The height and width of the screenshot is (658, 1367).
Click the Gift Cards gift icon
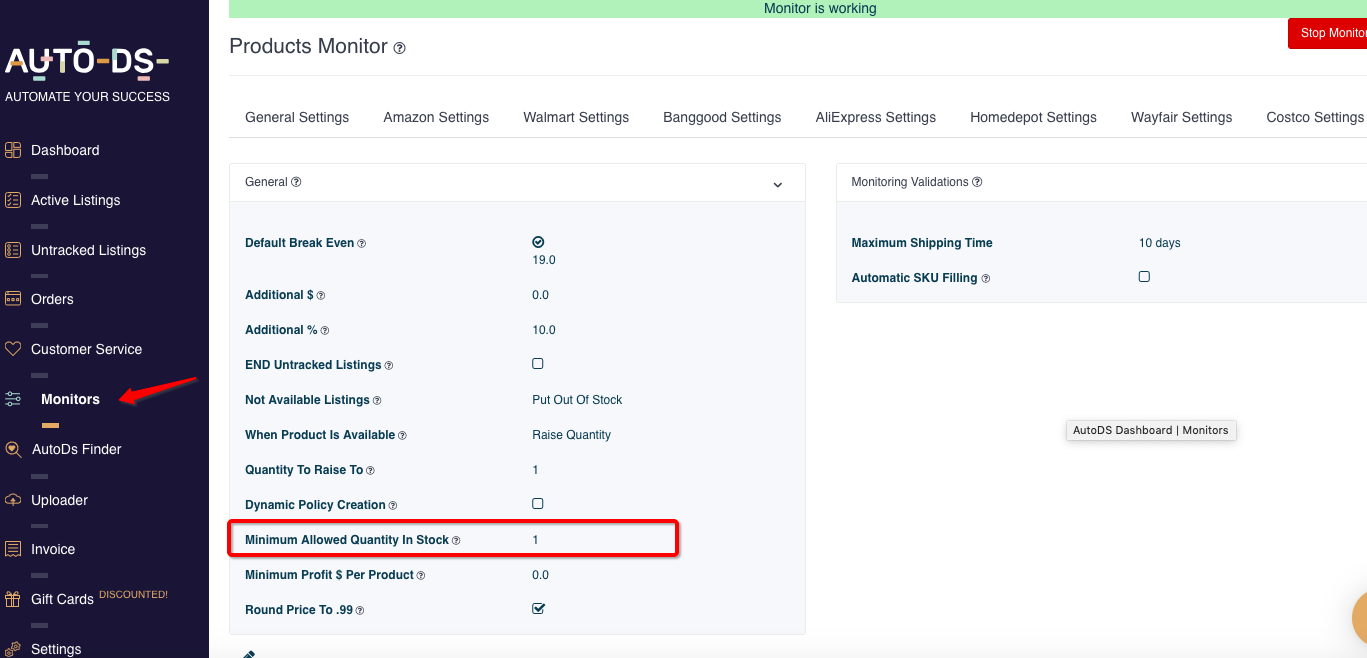pos(13,599)
